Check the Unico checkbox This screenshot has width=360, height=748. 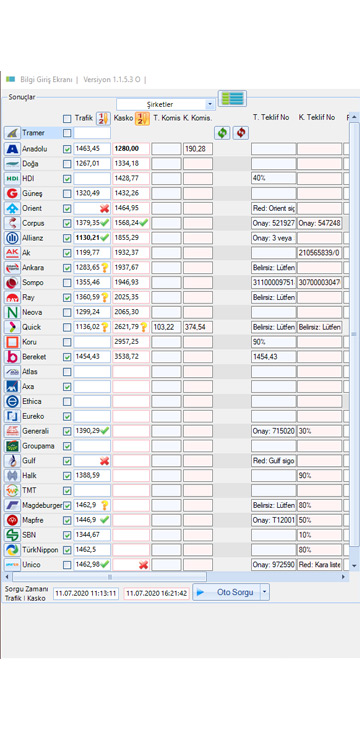(x=67, y=564)
